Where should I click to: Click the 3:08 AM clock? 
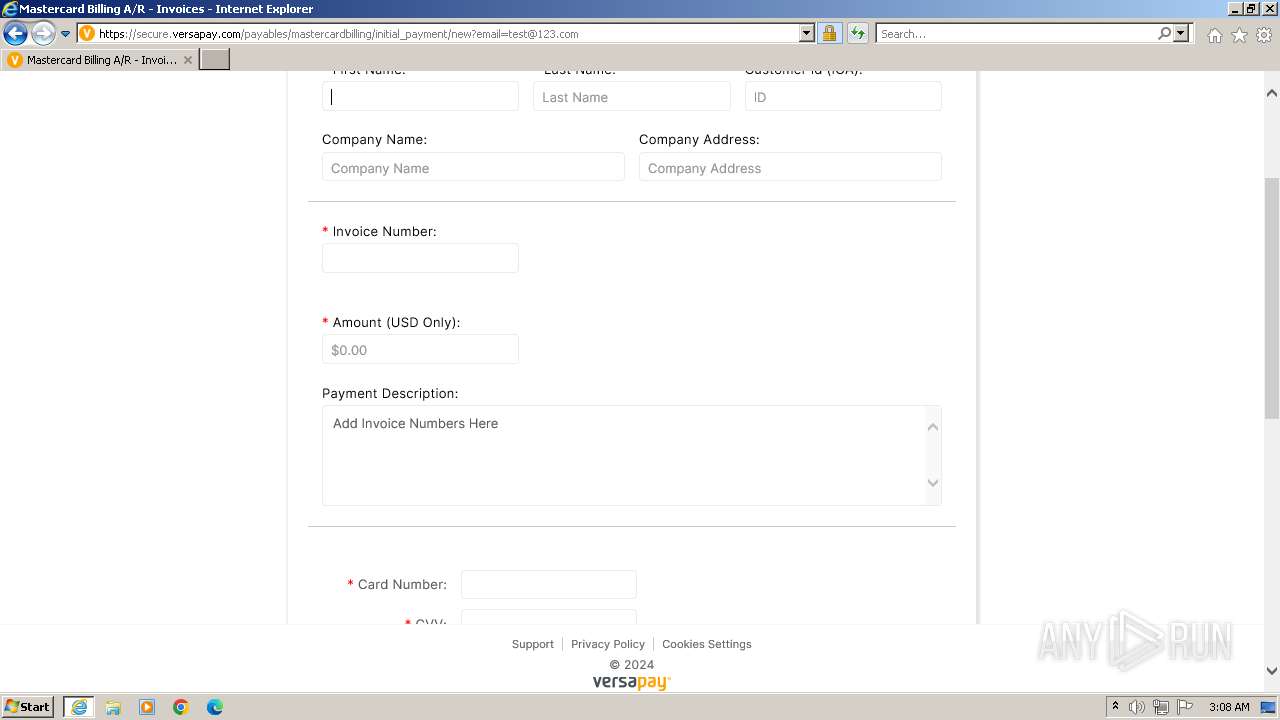[1229, 707]
